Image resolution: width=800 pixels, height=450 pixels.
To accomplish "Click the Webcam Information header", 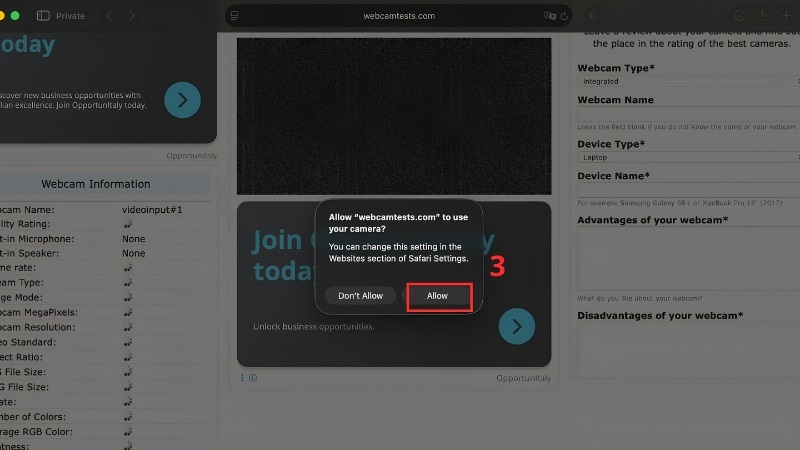I will tap(95, 184).
